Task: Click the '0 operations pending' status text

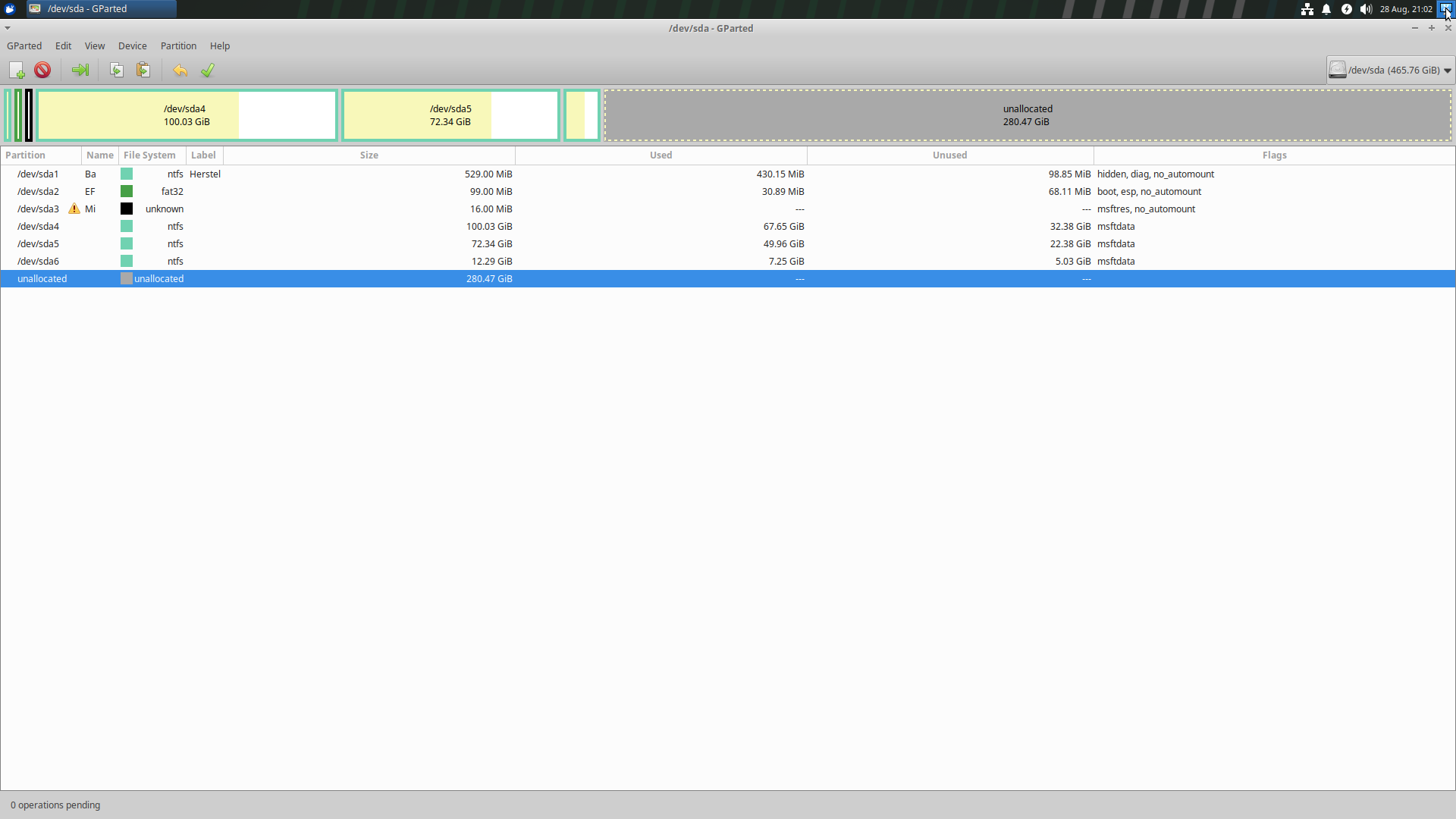Action: (x=55, y=805)
